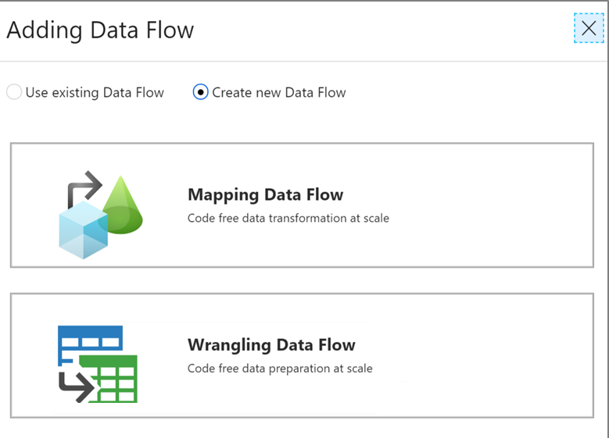Click the blue cube in Mapping icon

pyautogui.click(x=82, y=232)
